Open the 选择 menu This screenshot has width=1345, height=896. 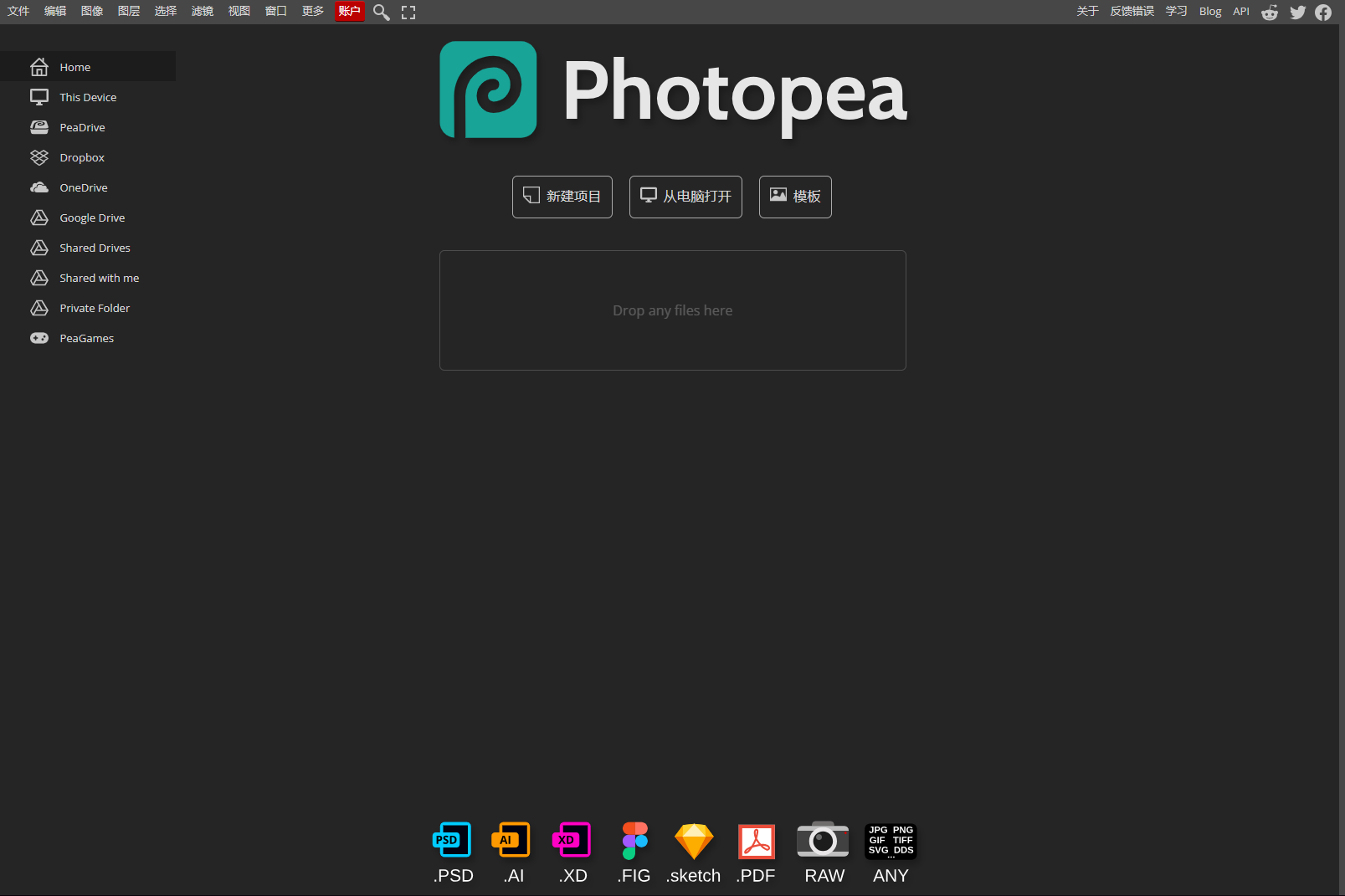point(166,11)
